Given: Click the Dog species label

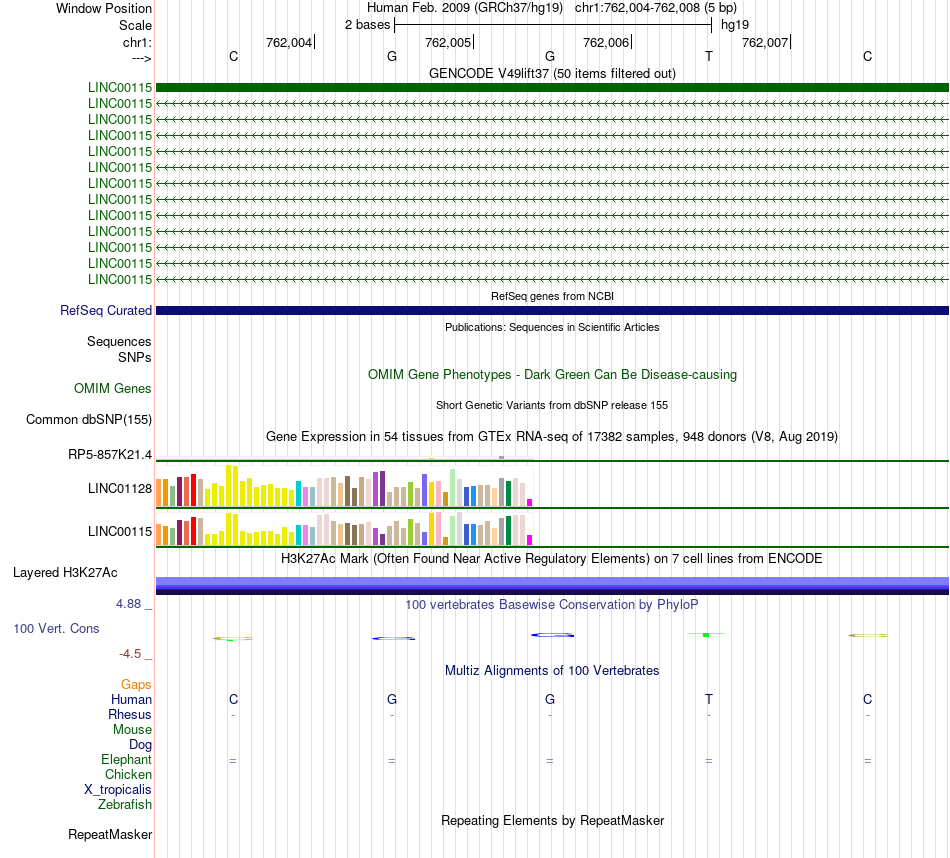Looking at the screenshot, I should coord(140,745).
